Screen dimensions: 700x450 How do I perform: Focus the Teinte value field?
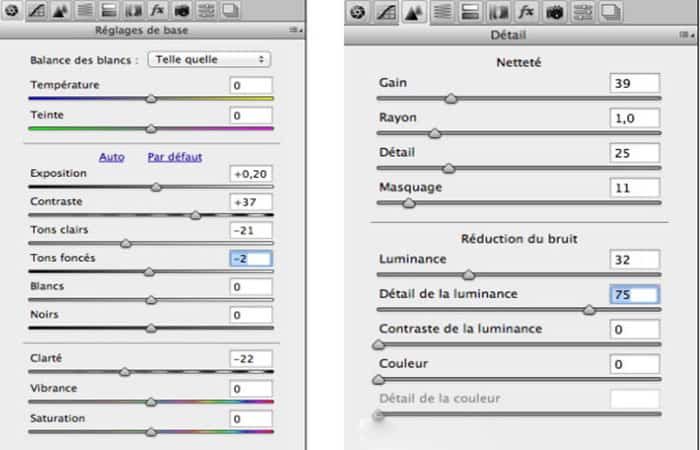pyautogui.click(x=251, y=116)
